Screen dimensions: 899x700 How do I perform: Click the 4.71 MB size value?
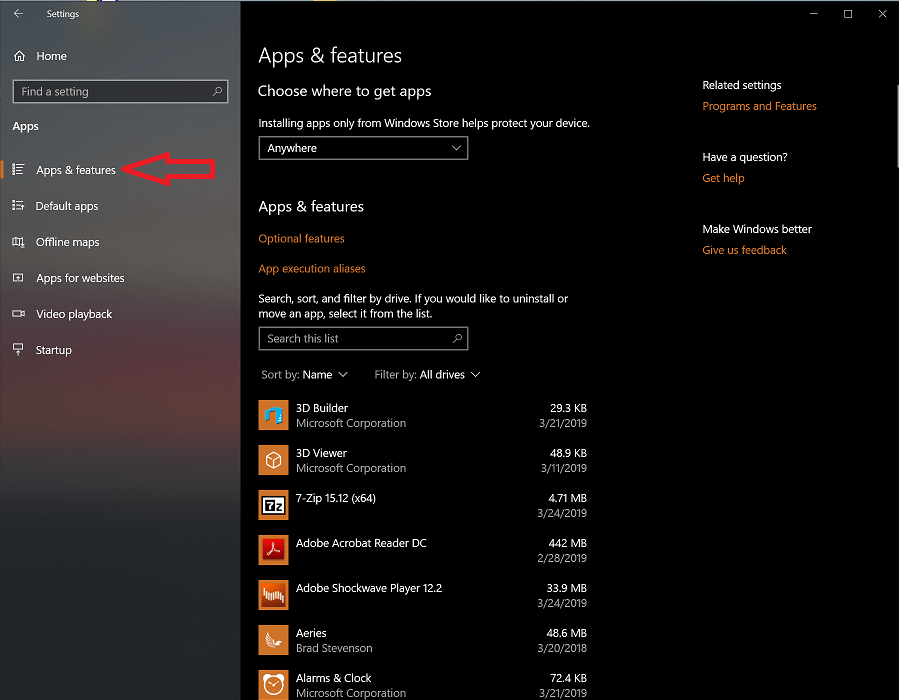coord(567,498)
